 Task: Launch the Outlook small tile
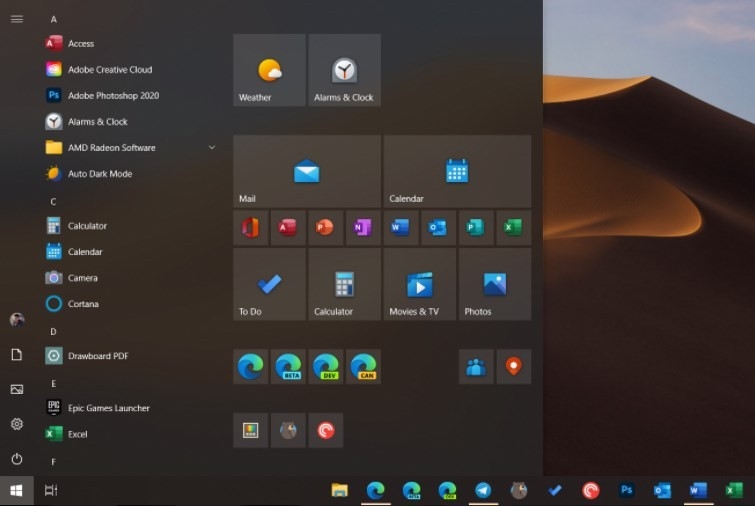coord(438,227)
